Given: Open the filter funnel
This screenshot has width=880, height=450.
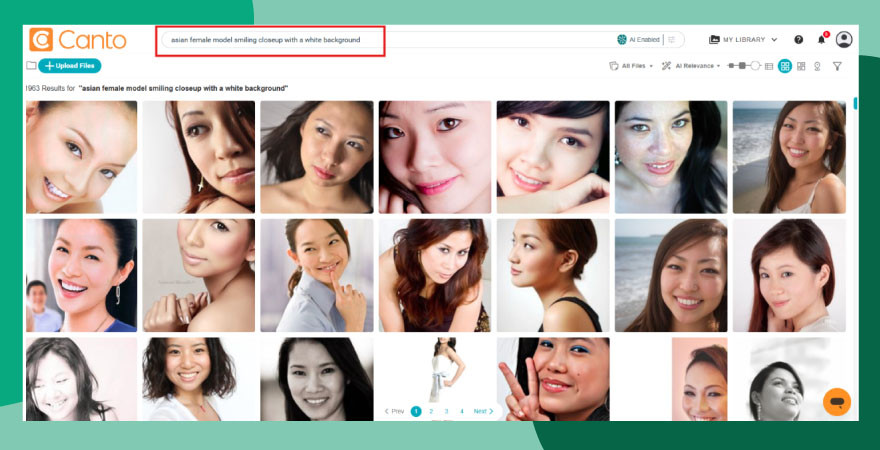Looking at the screenshot, I should pyautogui.click(x=837, y=66).
